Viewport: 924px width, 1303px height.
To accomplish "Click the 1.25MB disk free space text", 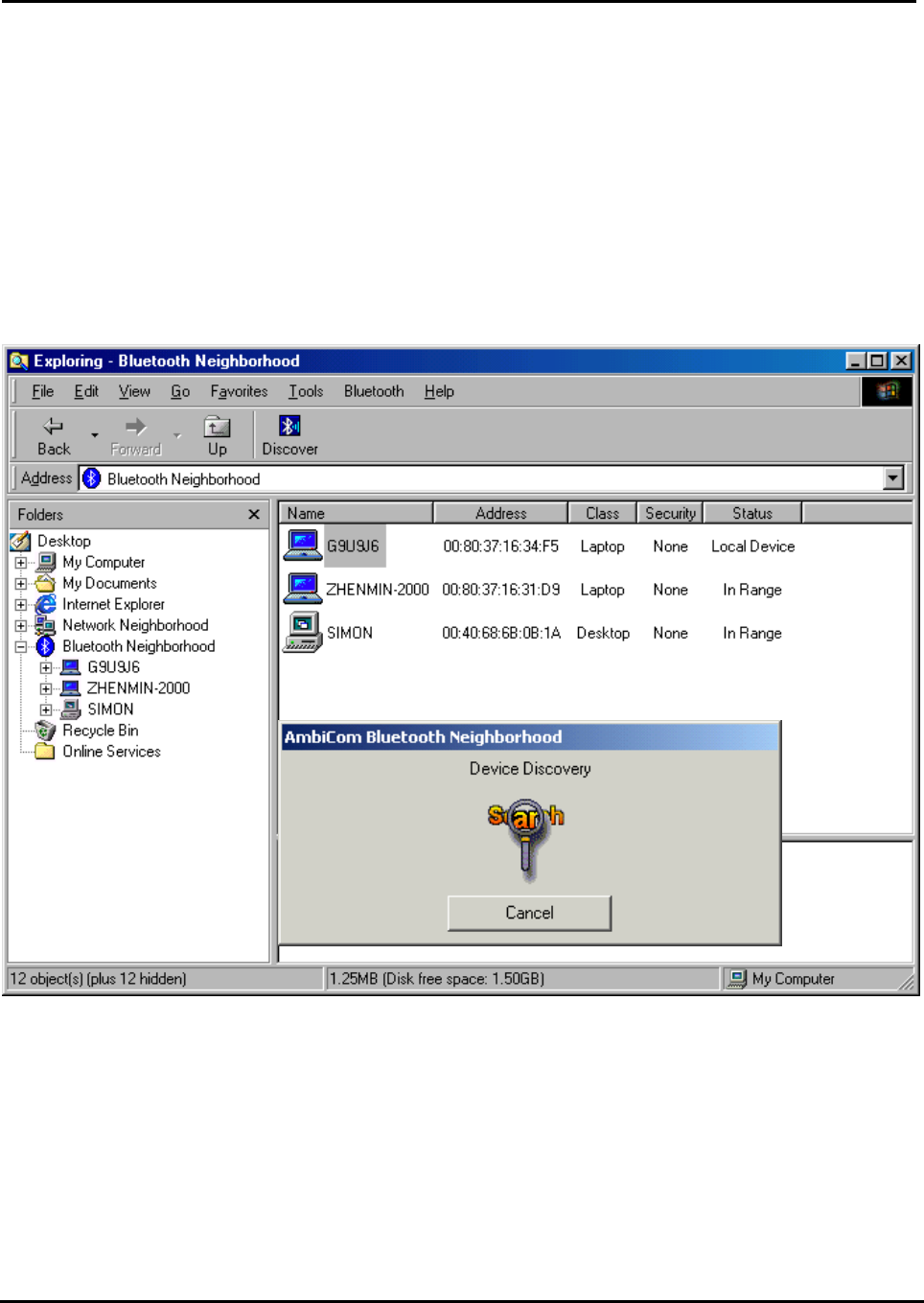I will tap(436, 979).
